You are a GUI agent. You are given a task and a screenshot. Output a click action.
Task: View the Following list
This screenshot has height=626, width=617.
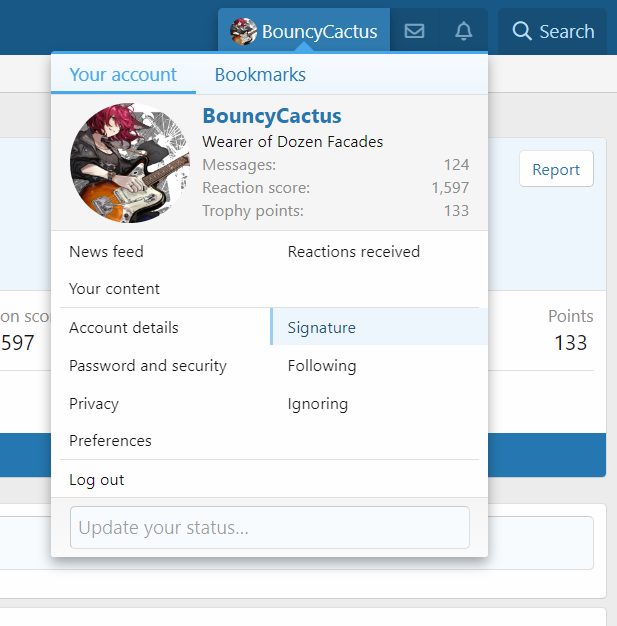coord(322,366)
